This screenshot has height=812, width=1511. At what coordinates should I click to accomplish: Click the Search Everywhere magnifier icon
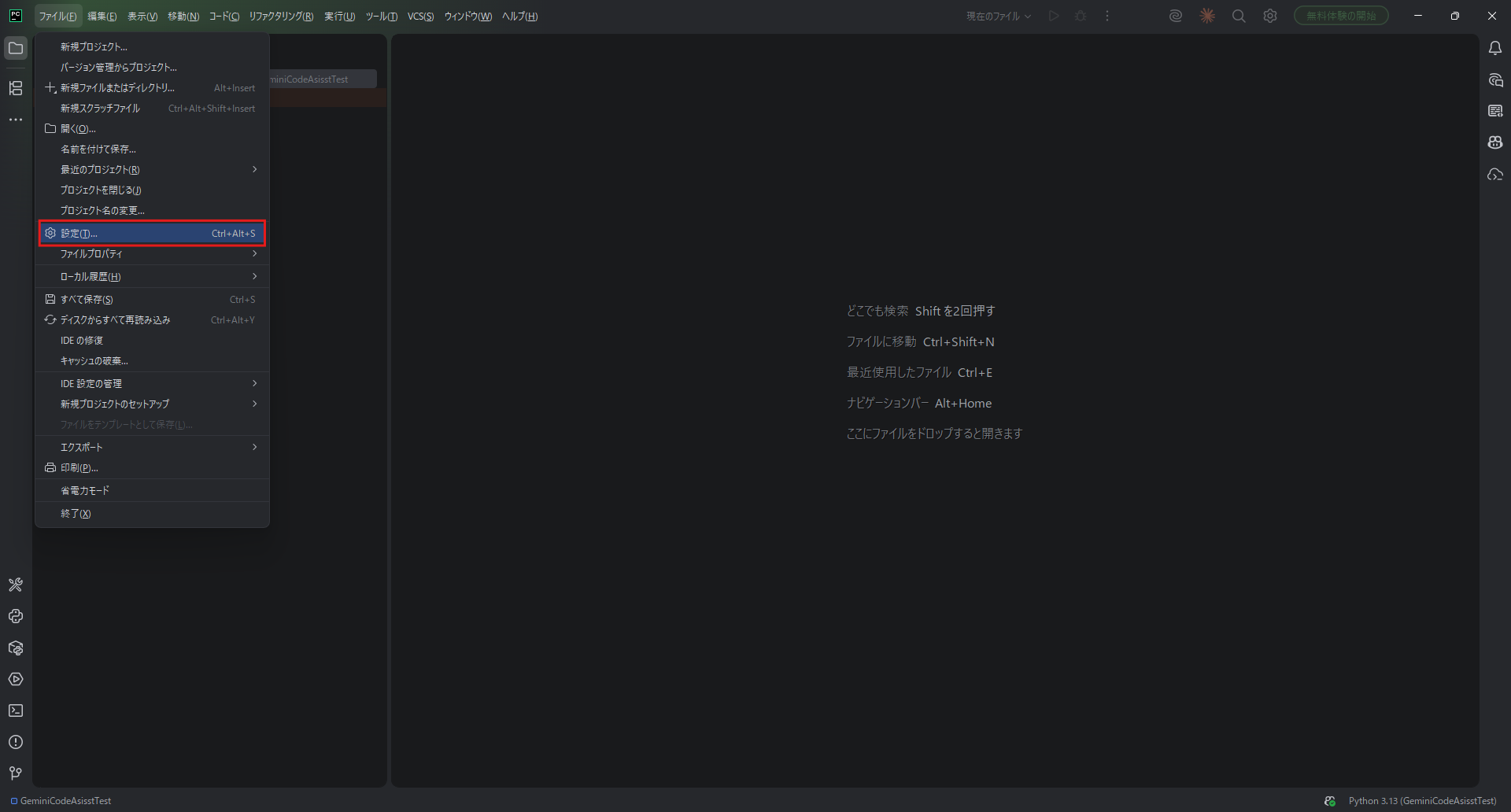click(1239, 17)
